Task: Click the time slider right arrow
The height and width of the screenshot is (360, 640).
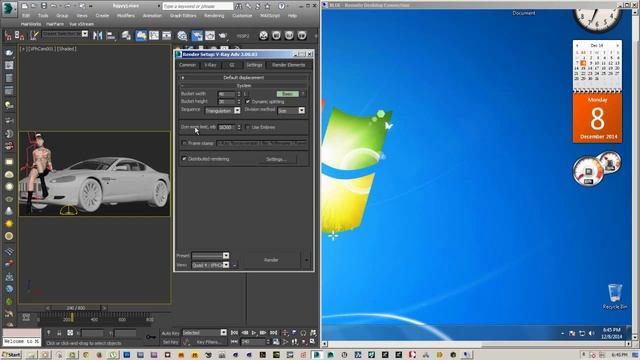Action: coord(104,308)
